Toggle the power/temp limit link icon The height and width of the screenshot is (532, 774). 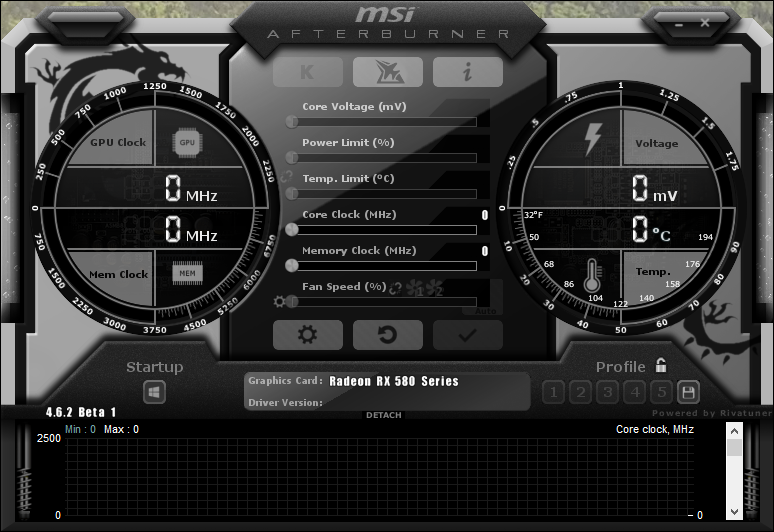286,176
